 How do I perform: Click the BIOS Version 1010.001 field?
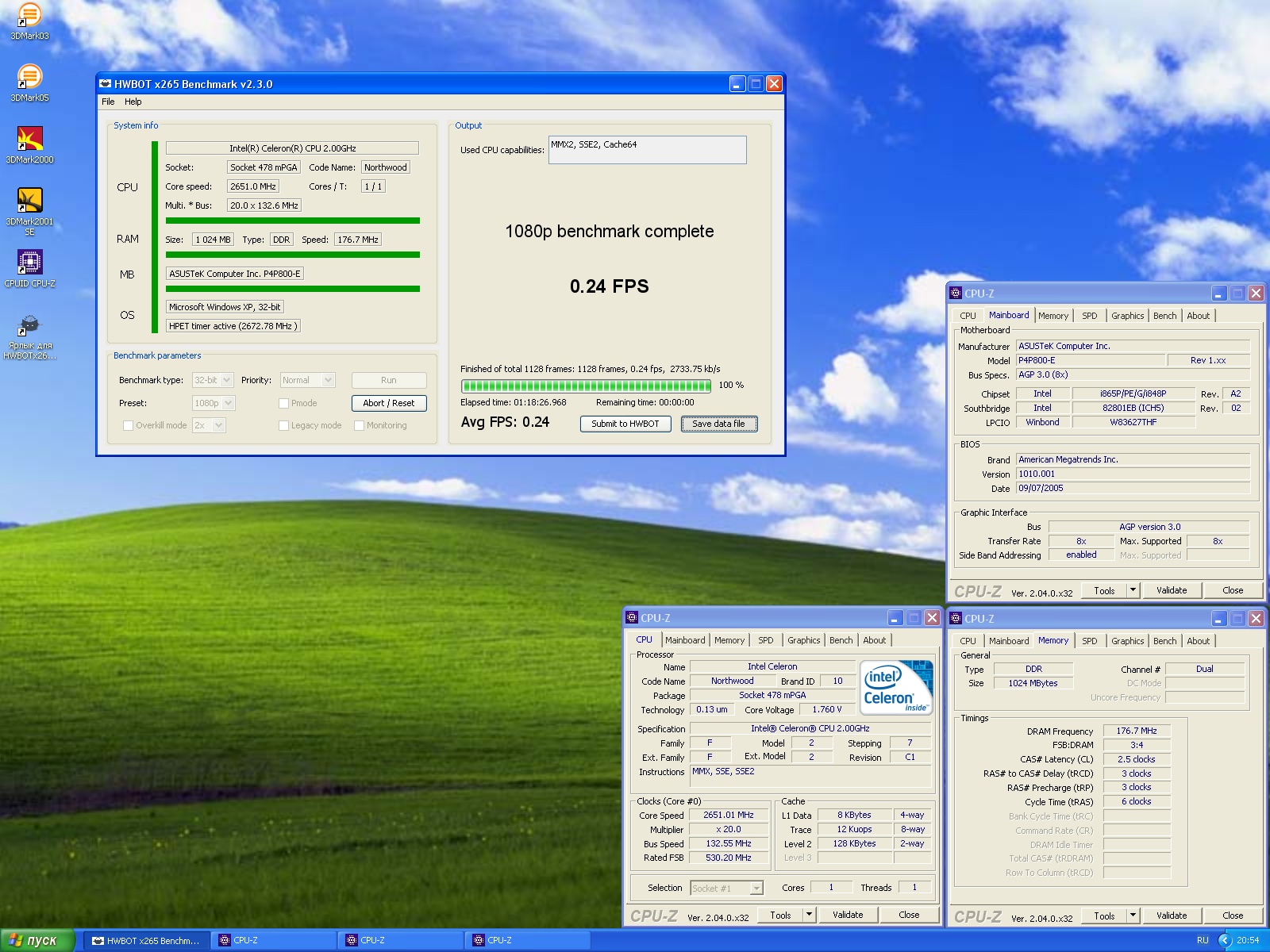click(x=1133, y=474)
